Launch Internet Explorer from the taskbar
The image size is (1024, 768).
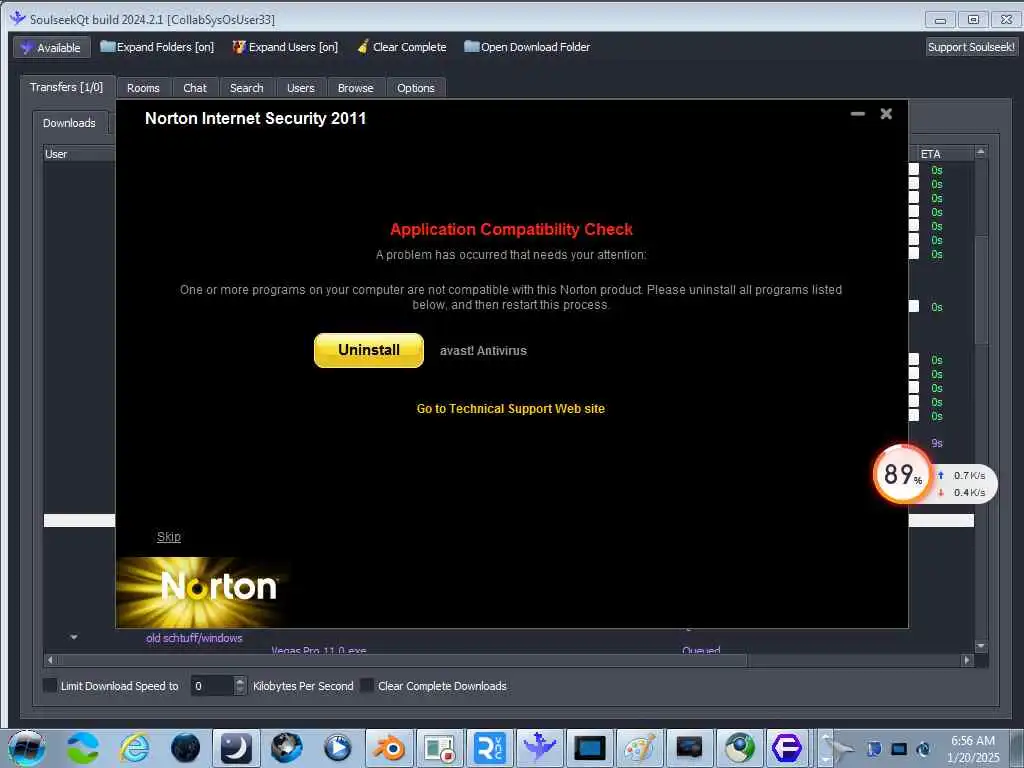134,748
